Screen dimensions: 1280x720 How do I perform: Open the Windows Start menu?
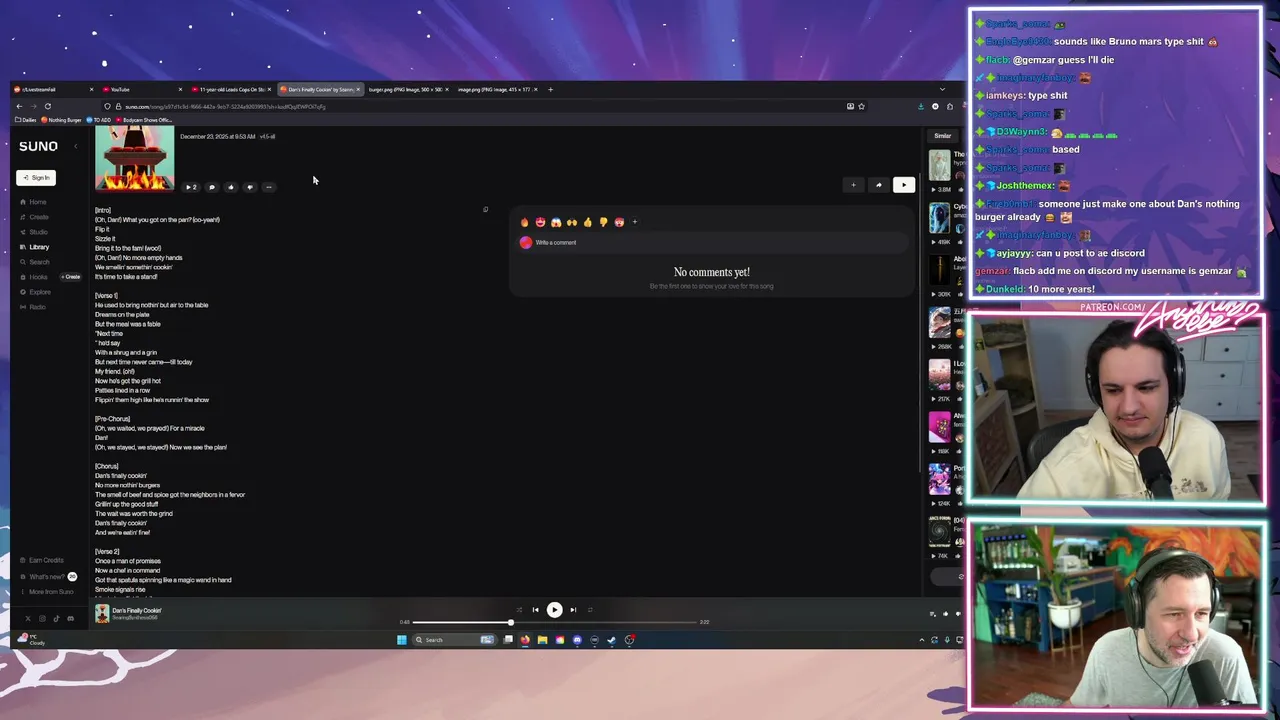click(x=402, y=640)
